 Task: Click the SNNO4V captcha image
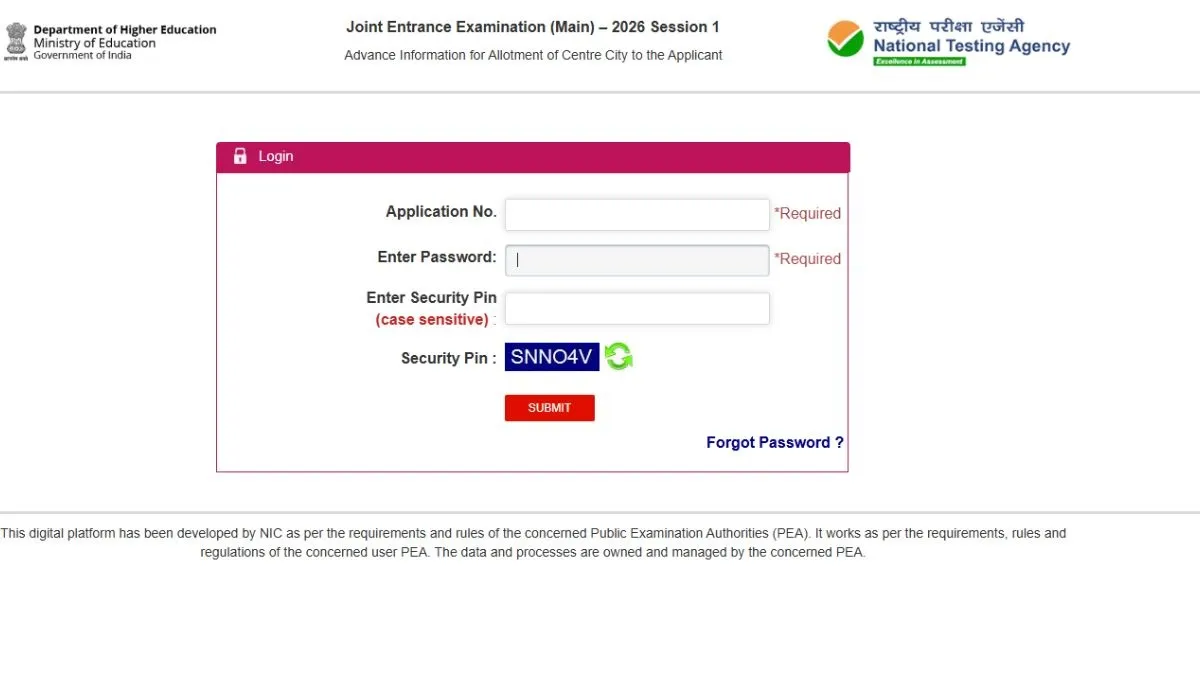click(x=551, y=357)
